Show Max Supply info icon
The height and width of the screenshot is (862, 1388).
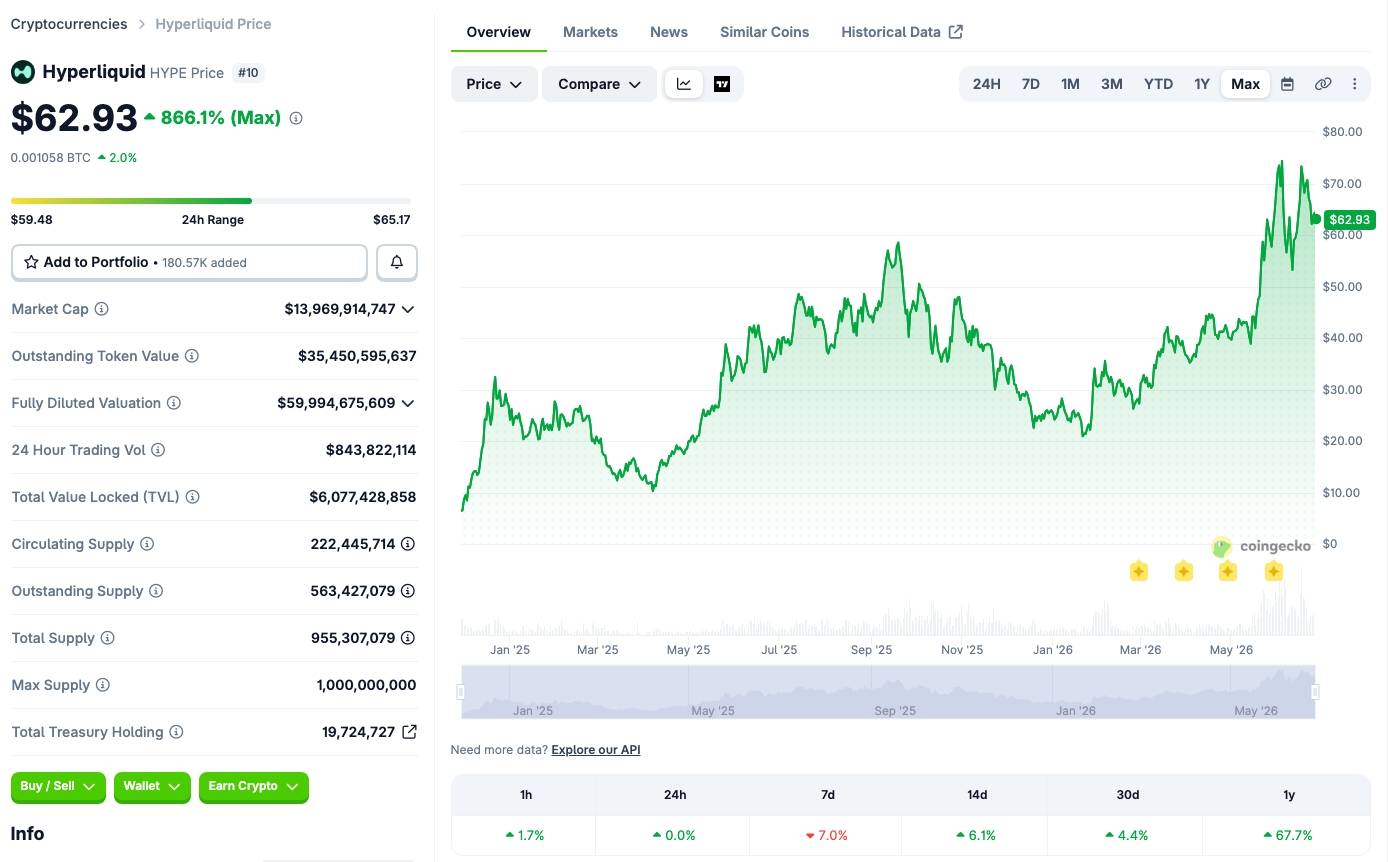coord(103,685)
